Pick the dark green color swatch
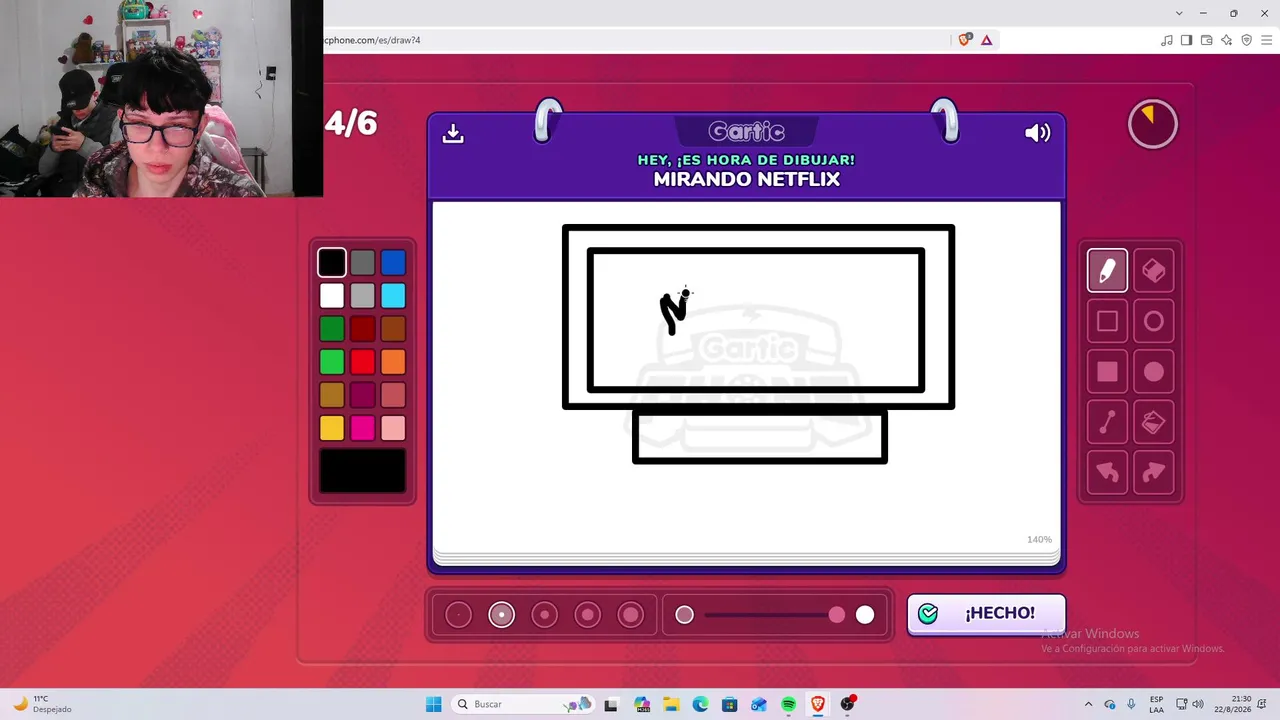 coord(332,329)
